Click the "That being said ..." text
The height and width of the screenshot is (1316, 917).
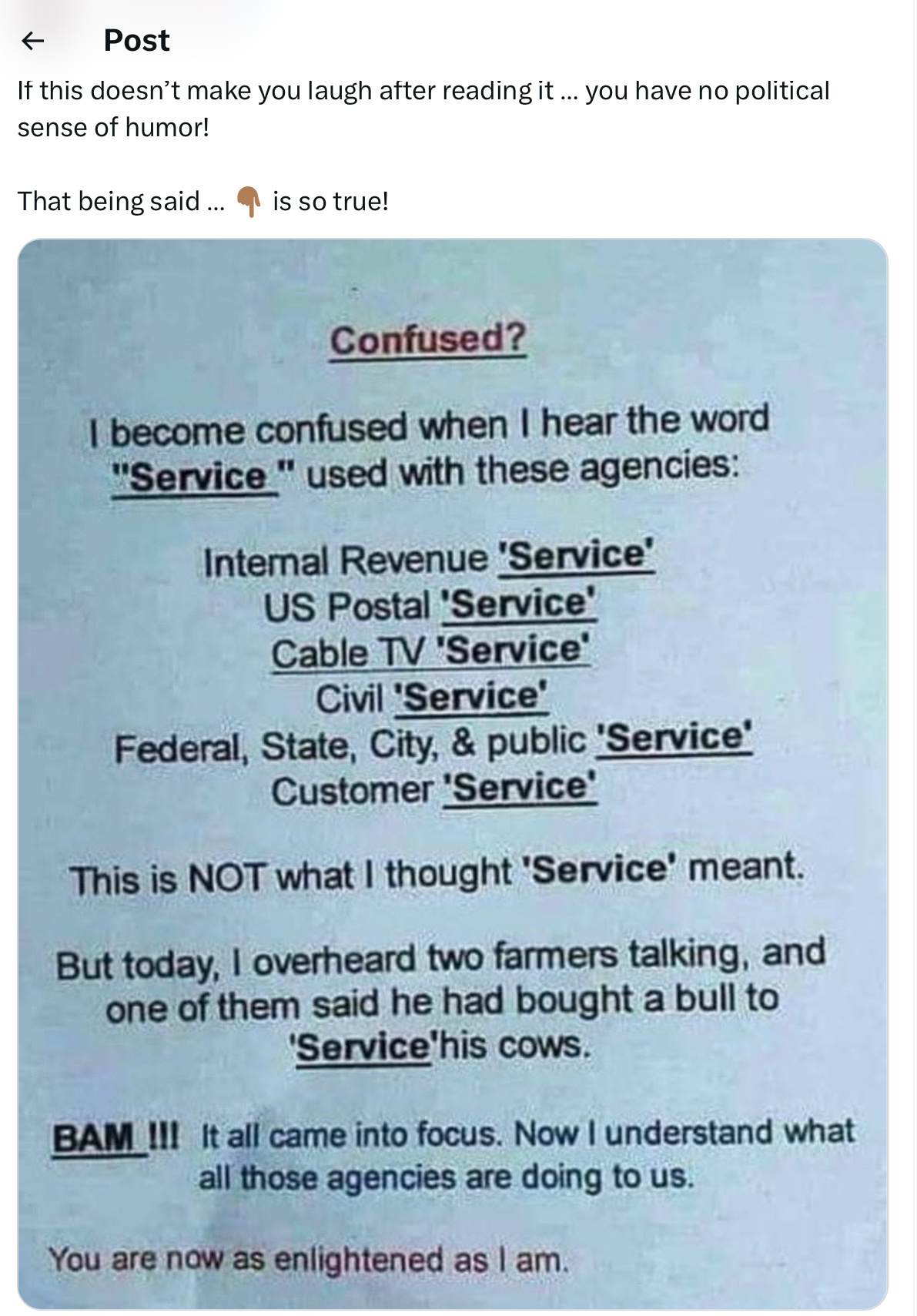(x=121, y=202)
